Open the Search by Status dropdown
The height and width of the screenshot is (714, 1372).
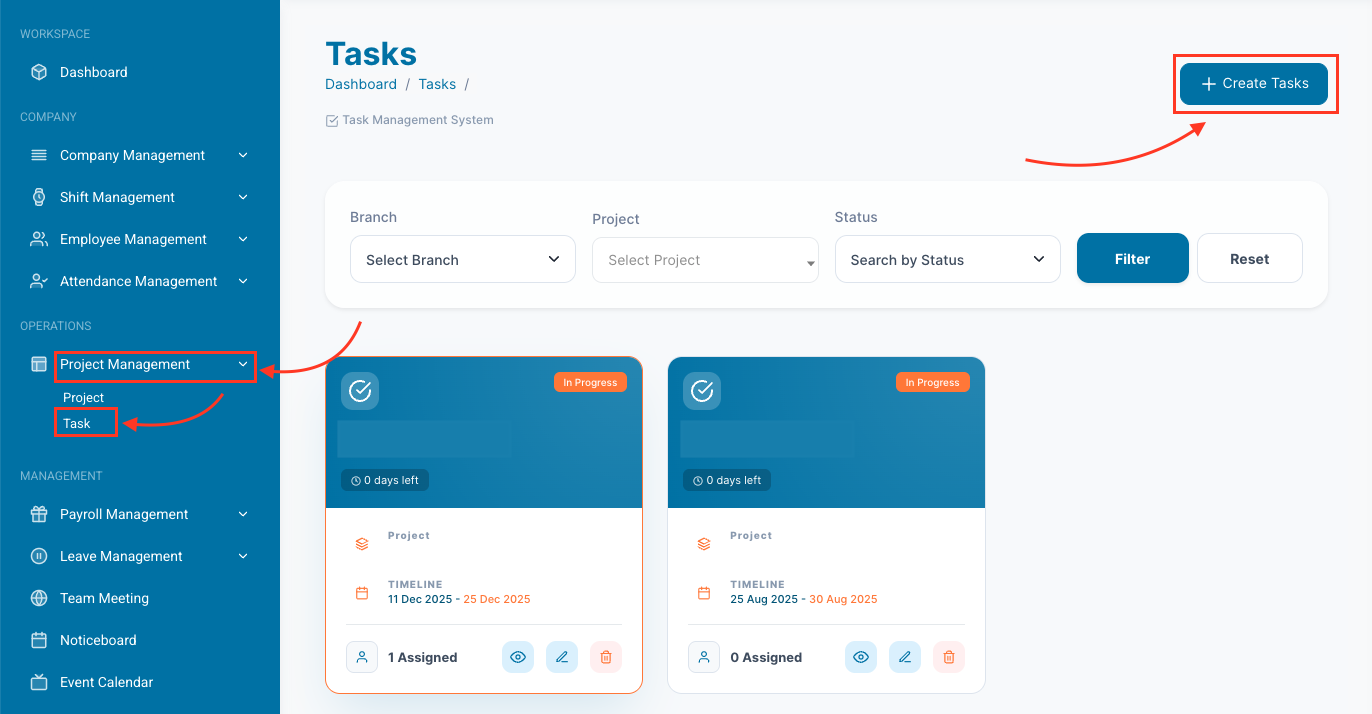947,260
